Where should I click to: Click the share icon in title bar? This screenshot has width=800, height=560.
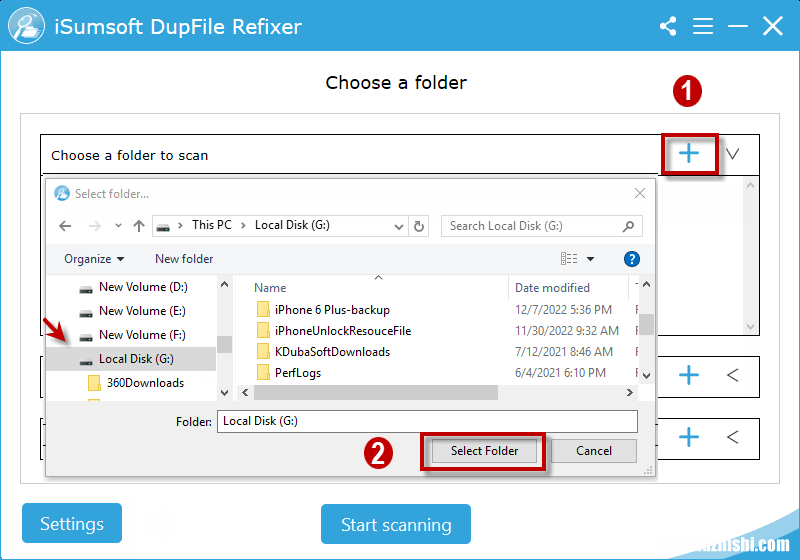[x=668, y=27]
